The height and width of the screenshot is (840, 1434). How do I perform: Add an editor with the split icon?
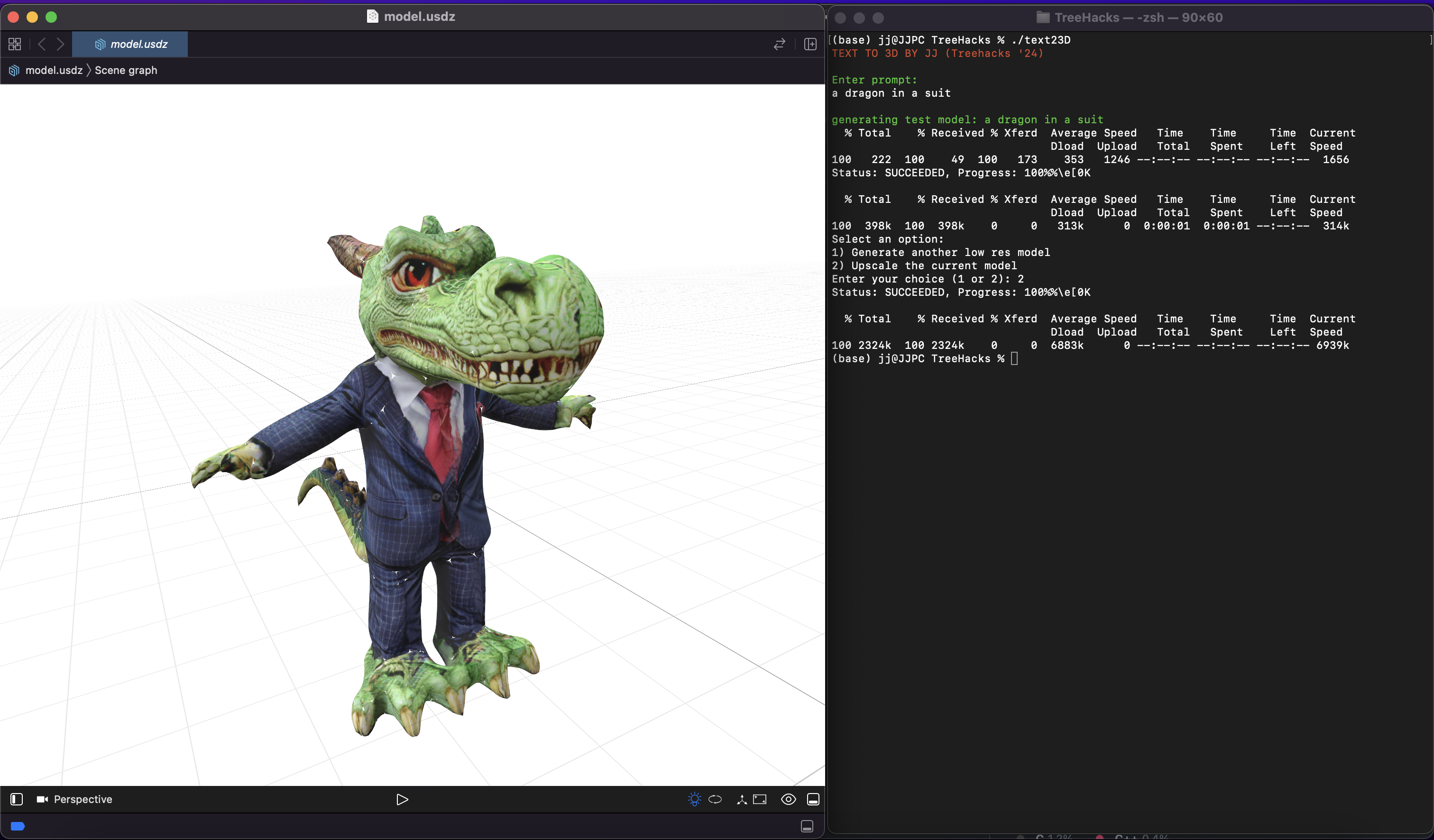coord(810,44)
